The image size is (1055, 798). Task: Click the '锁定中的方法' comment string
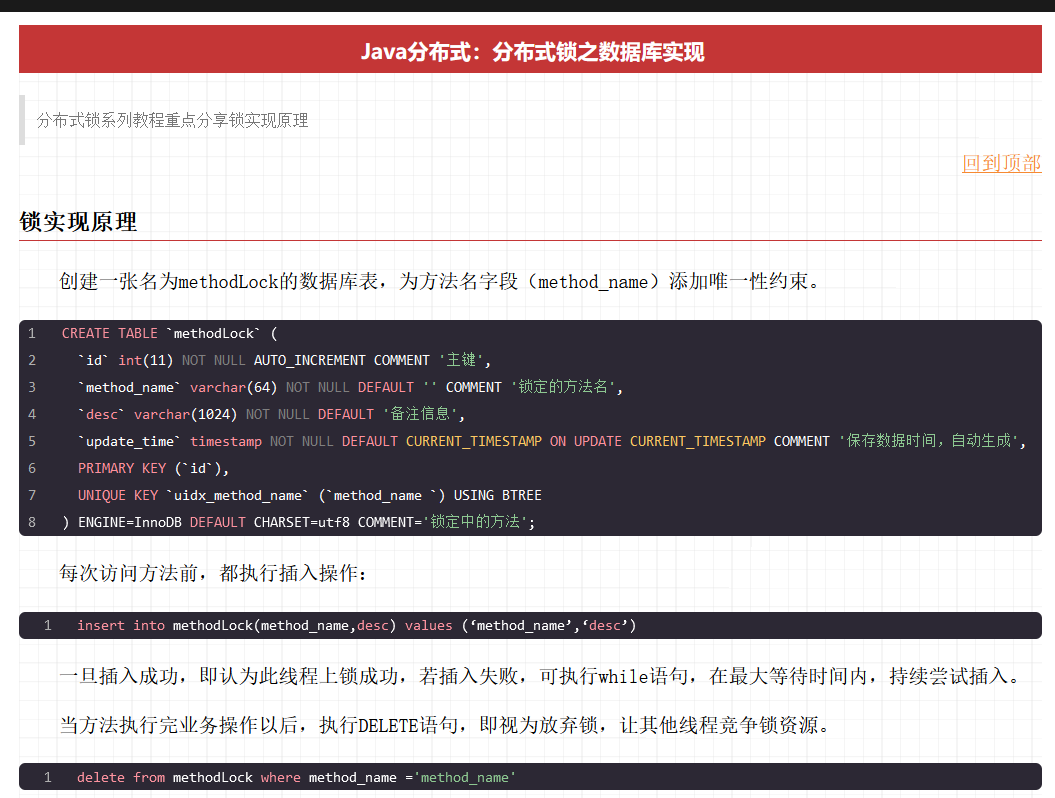pos(475,522)
